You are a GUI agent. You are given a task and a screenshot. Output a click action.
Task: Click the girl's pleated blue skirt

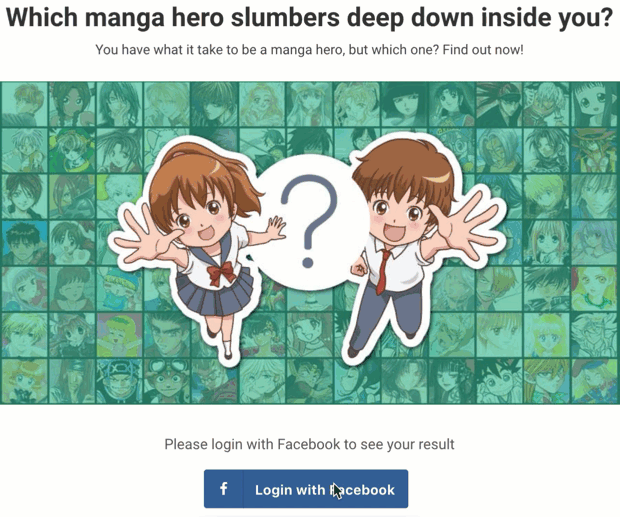(x=215, y=292)
